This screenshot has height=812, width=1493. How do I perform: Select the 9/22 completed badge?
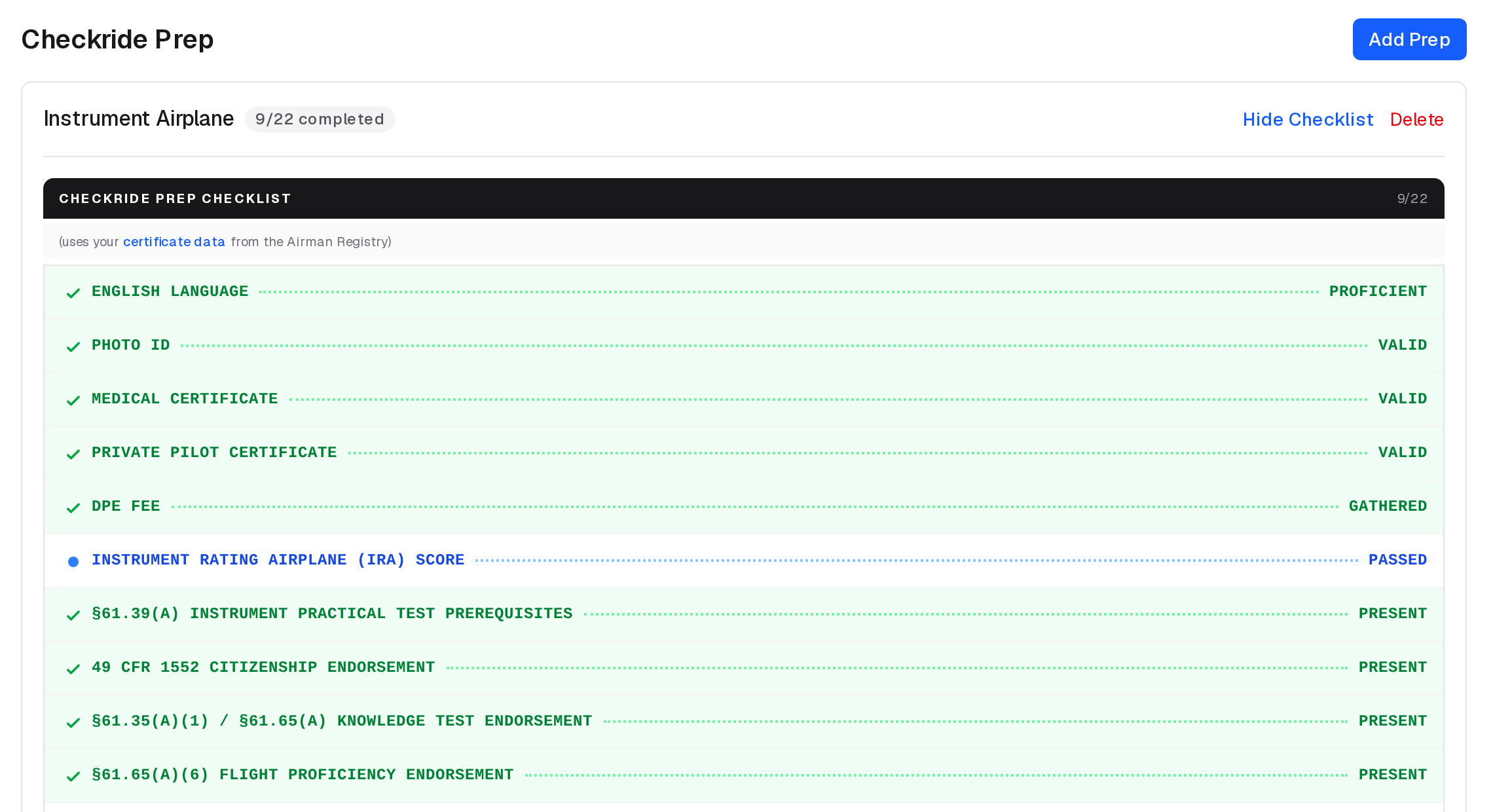[x=320, y=119]
